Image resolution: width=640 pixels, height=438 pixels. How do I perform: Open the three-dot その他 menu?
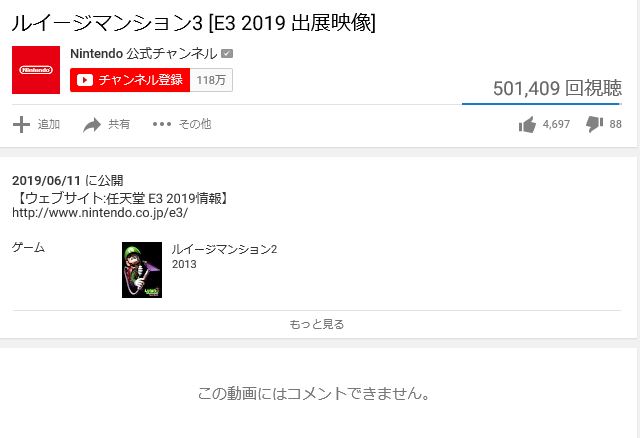pos(162,124)
